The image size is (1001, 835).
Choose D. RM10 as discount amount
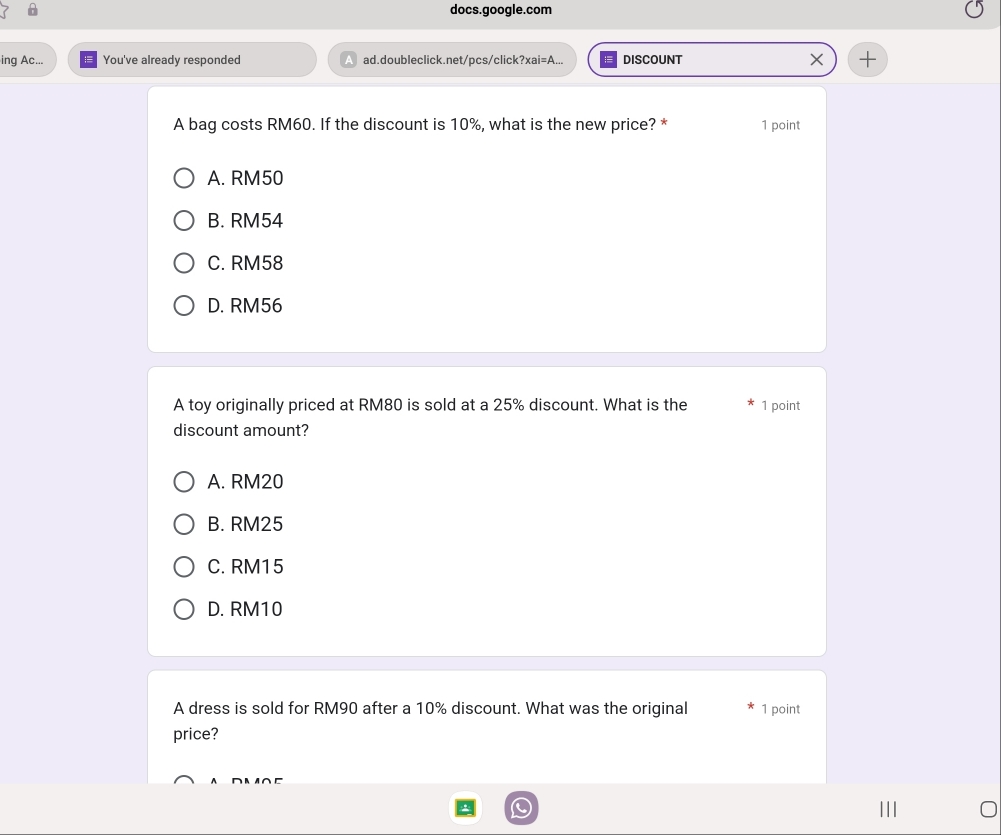pos(184,609)
